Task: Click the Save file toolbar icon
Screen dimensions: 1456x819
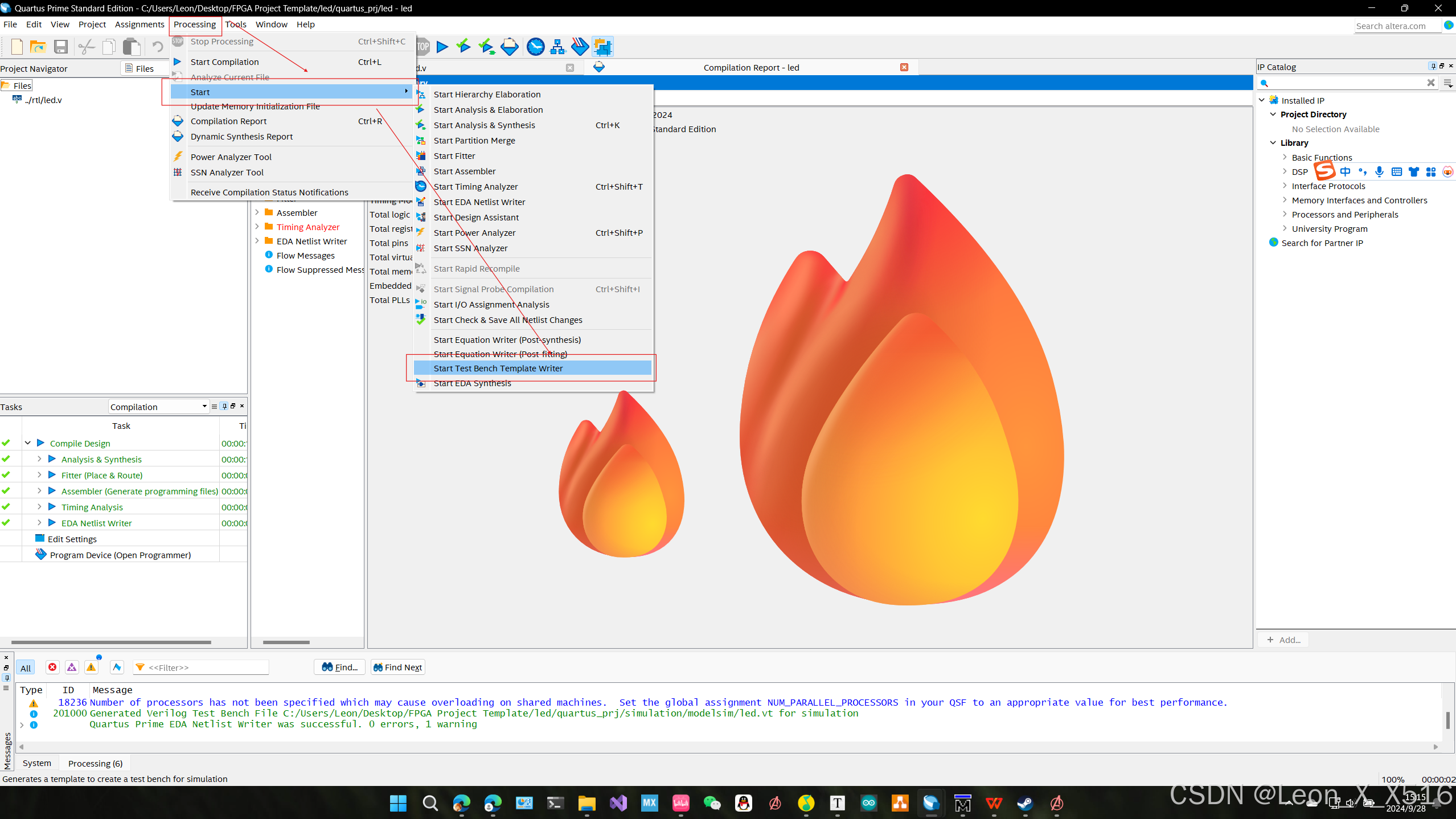Action: tap(61, 47)
